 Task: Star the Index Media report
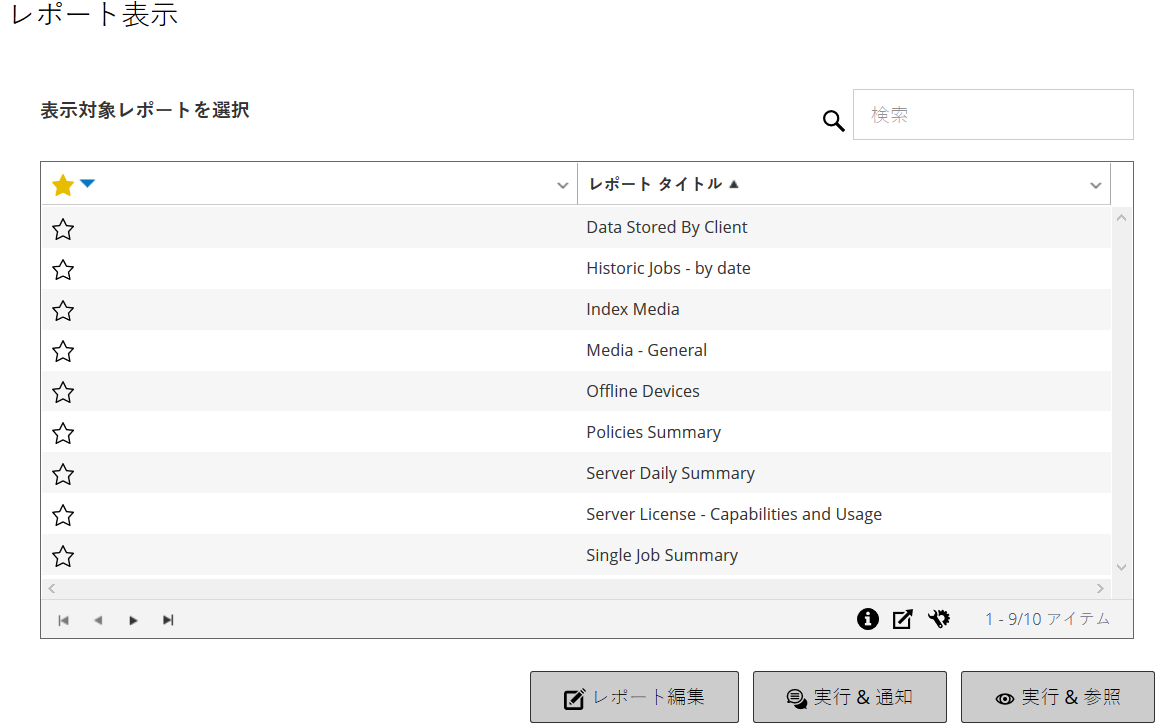pyautogui.click(x=63, y=311)
